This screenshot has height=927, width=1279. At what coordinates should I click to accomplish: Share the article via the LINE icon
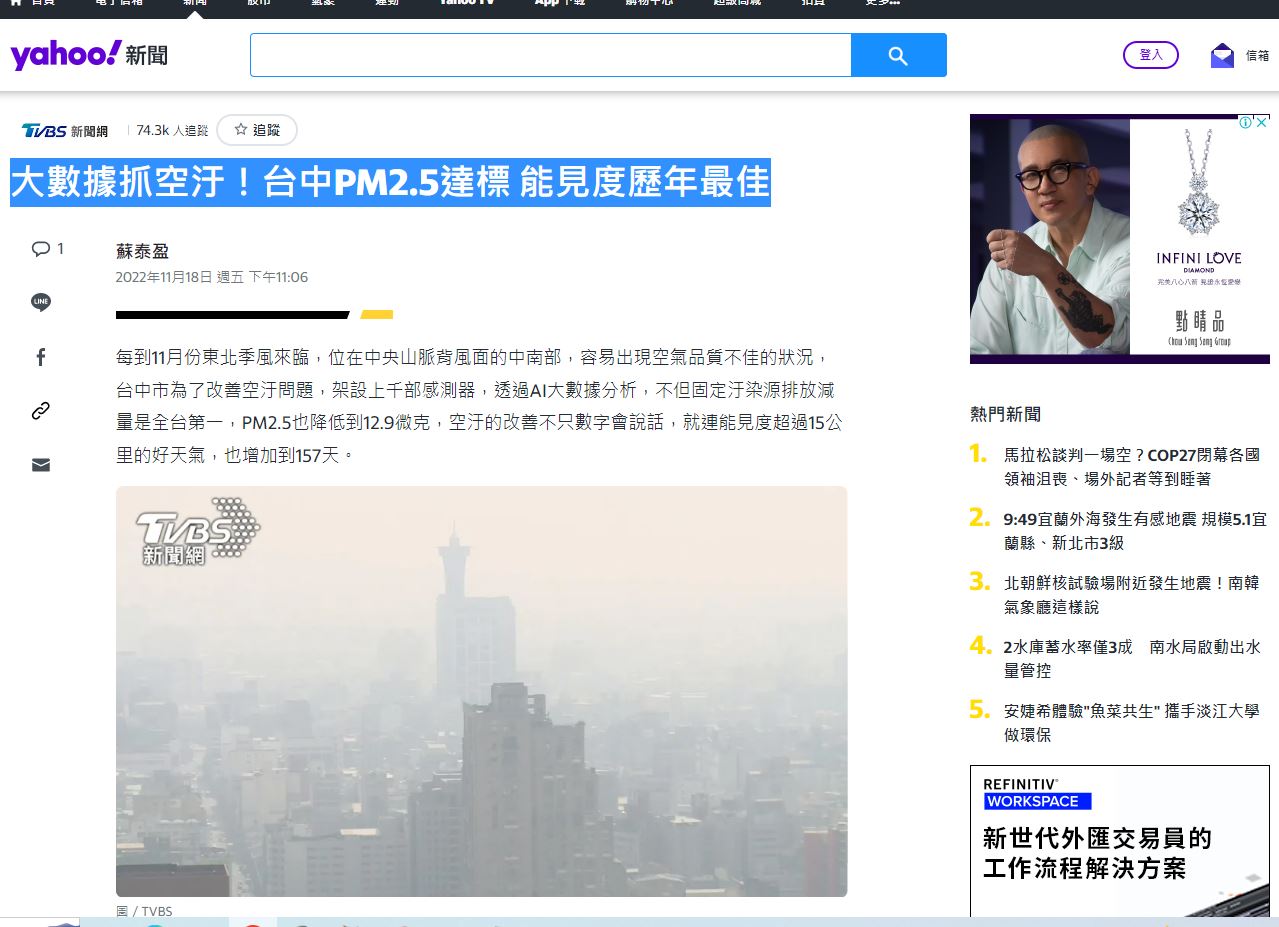coord(41,302)
